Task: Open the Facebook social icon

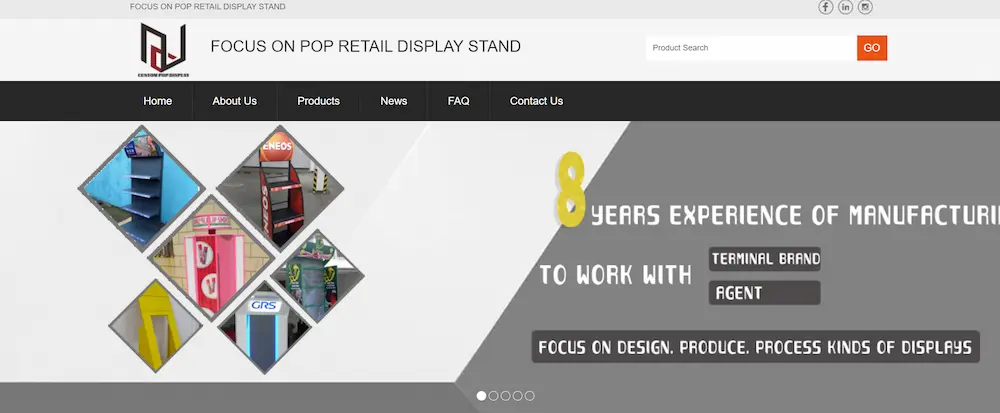Action: point(826,7)
